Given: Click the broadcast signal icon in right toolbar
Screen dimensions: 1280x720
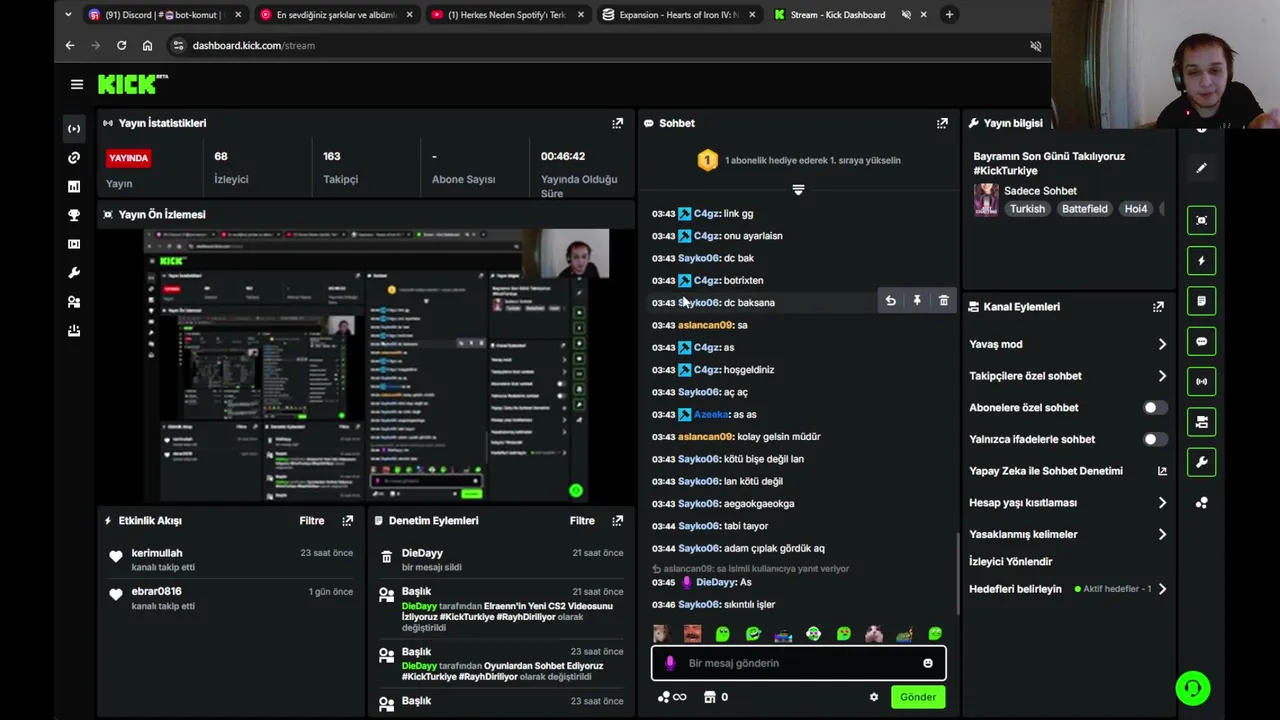Looking at the screenshot, I should point(1201,381).
